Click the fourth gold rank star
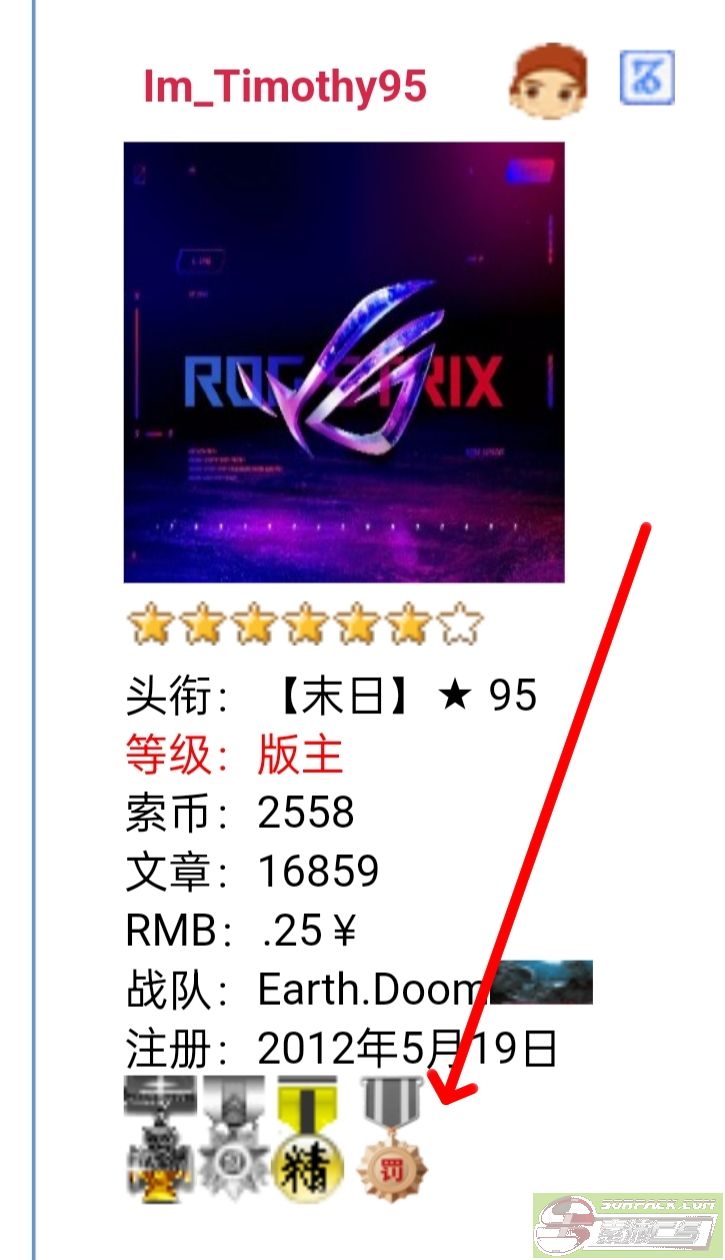 [305, 625]
